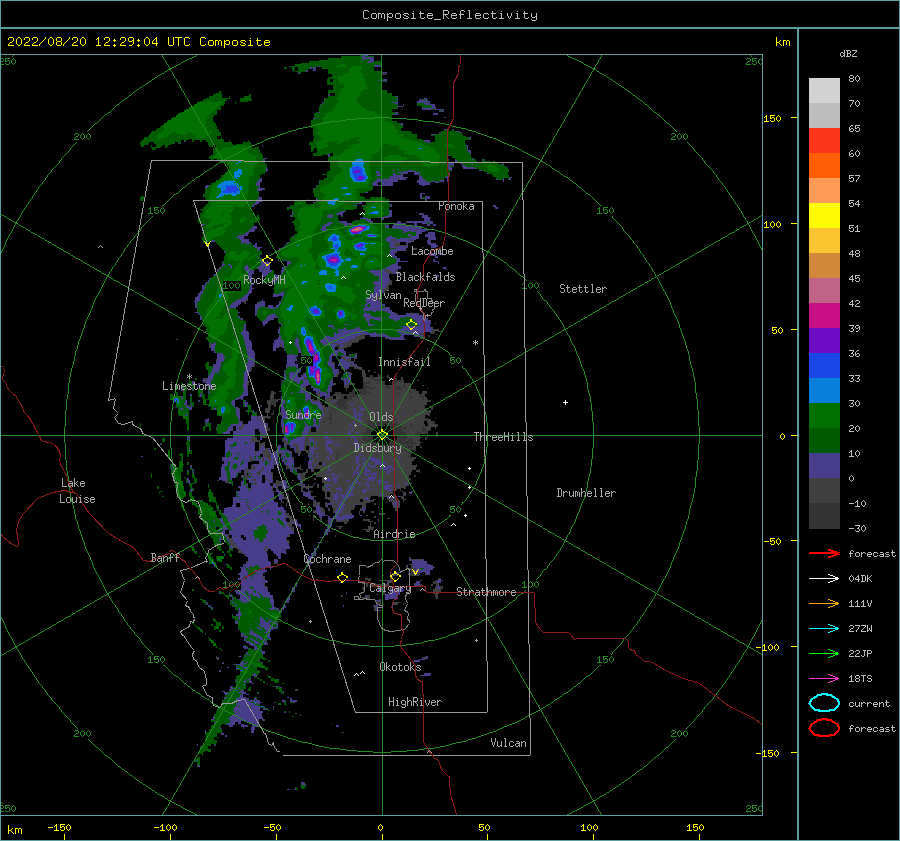Click the magenta 18TS arrow icon
Viewport: 900px width, 841px height.
[824, 679]
